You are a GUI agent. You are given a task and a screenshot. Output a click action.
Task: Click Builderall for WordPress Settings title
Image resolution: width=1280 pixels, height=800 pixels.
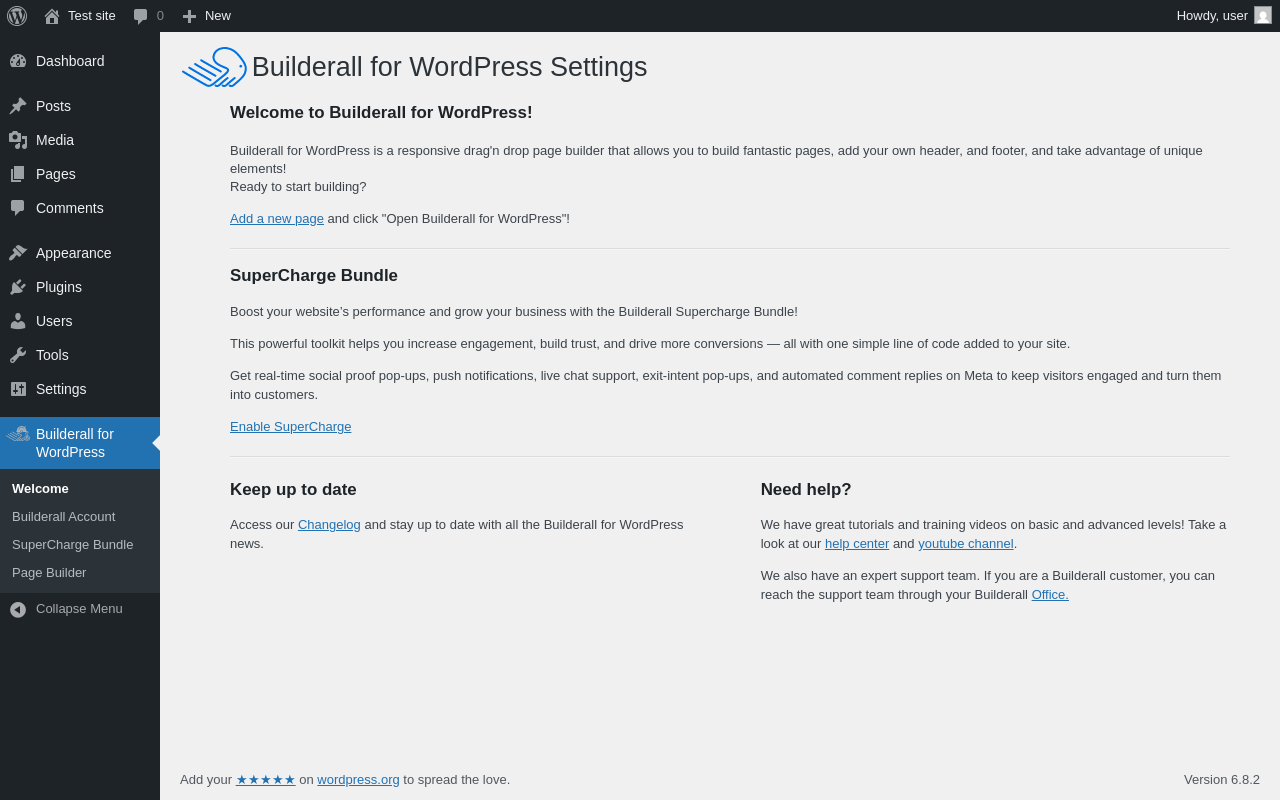point(449,67)
